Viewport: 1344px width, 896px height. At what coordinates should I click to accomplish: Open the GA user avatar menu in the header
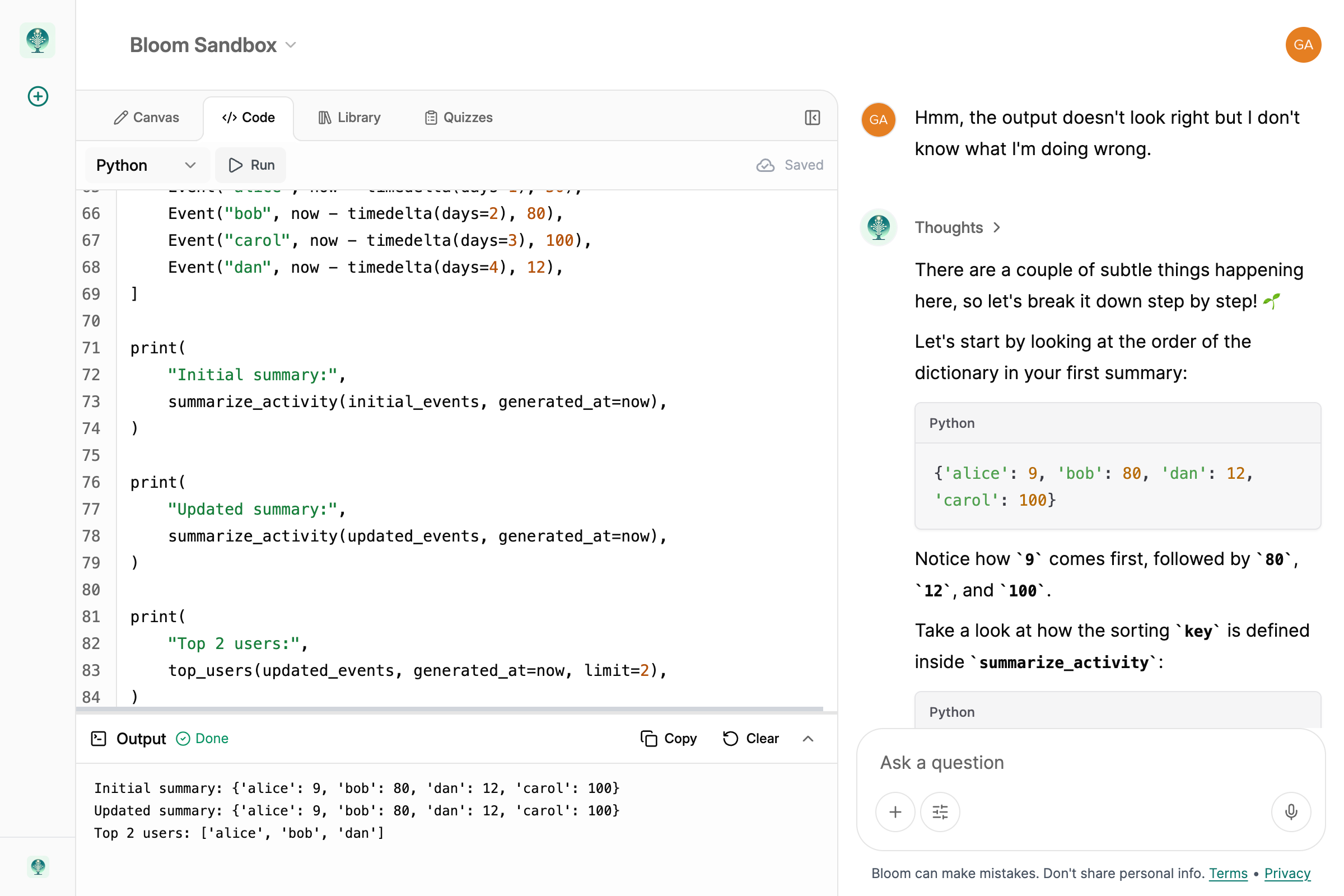pos(1303,45)
